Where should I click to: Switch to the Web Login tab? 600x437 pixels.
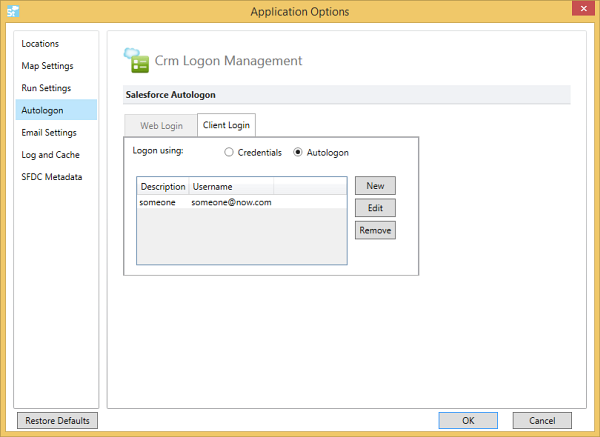(161, 125)
